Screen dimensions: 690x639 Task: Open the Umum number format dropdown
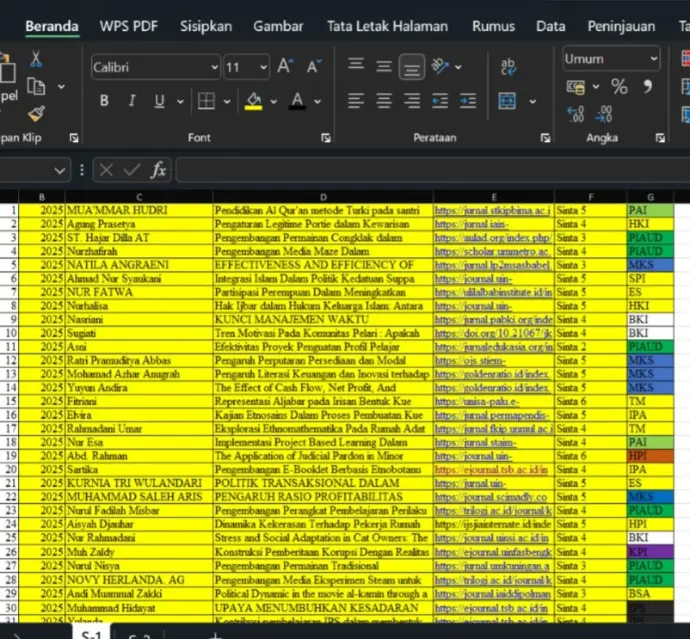coord(611,59)
